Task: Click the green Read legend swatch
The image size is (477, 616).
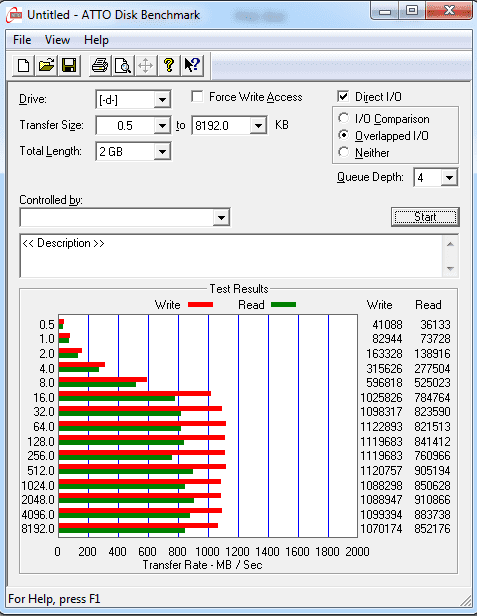Action: tap(283, 305)
